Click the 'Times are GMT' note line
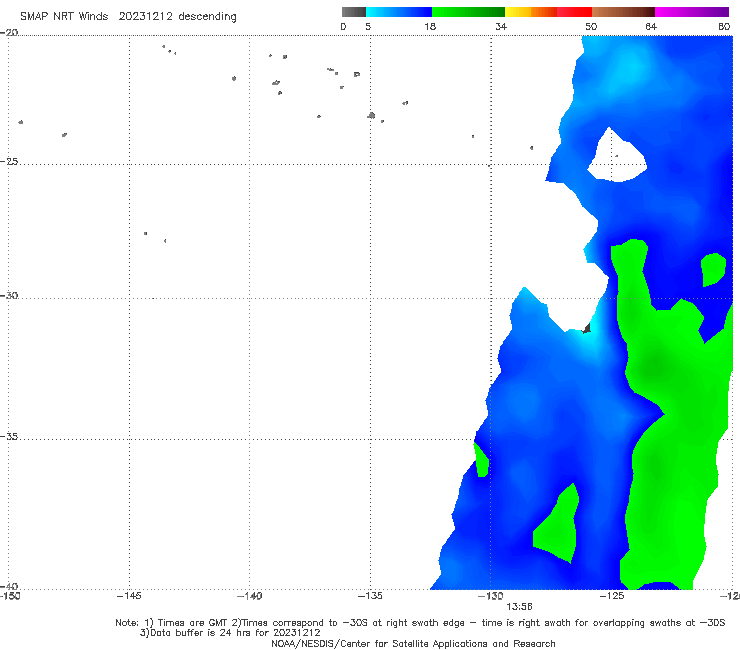Image resolution: width=740 pixels, height=650 pixels. point(420,623)
